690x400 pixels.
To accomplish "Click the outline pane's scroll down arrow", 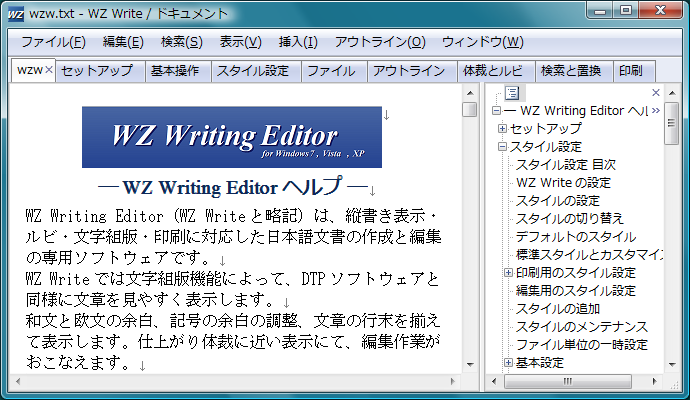I will 672,364.
